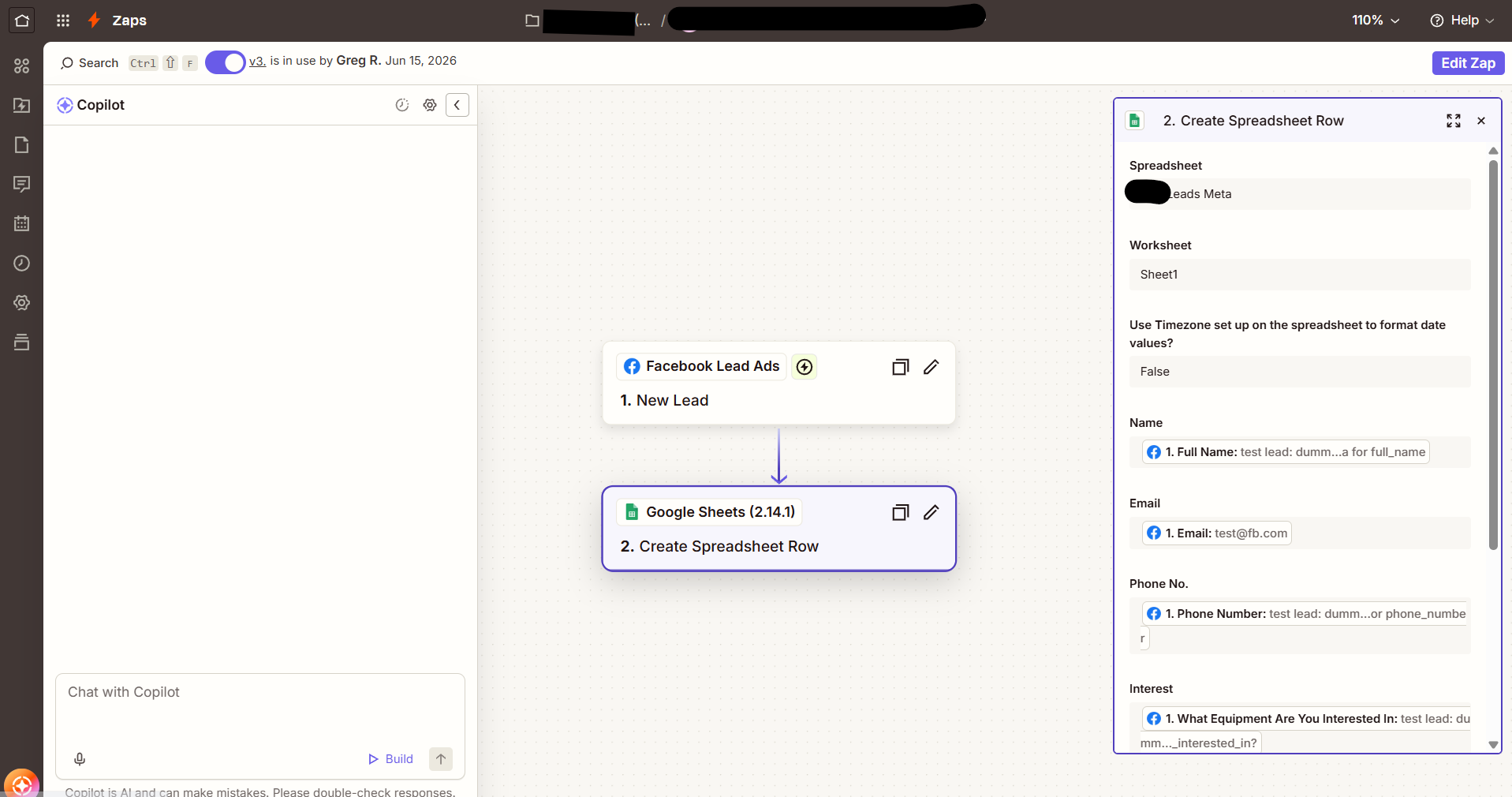Select the Facebook Lead Ads step
1512x797 pixels.
pyautogui.click(x=779, y=383)
